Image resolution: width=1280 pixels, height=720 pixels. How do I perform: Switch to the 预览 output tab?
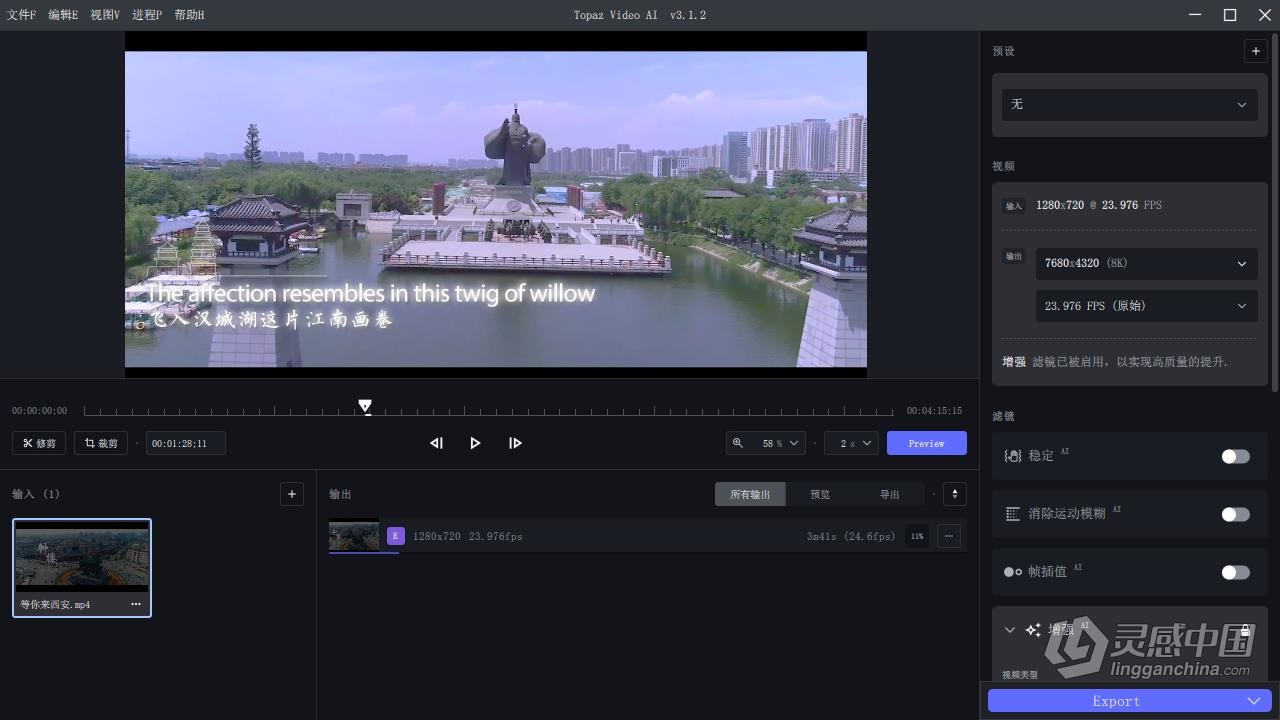(x=820, y=494)
